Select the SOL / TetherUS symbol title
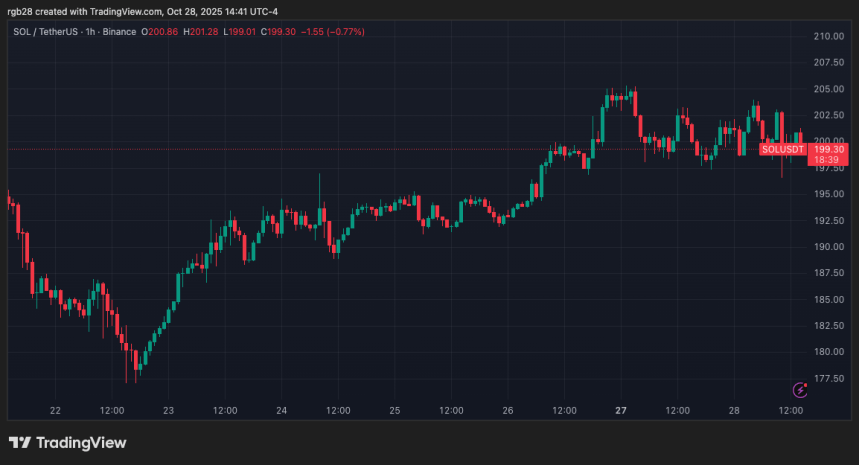This screenshot has width=859, height=465. [48, 32]
